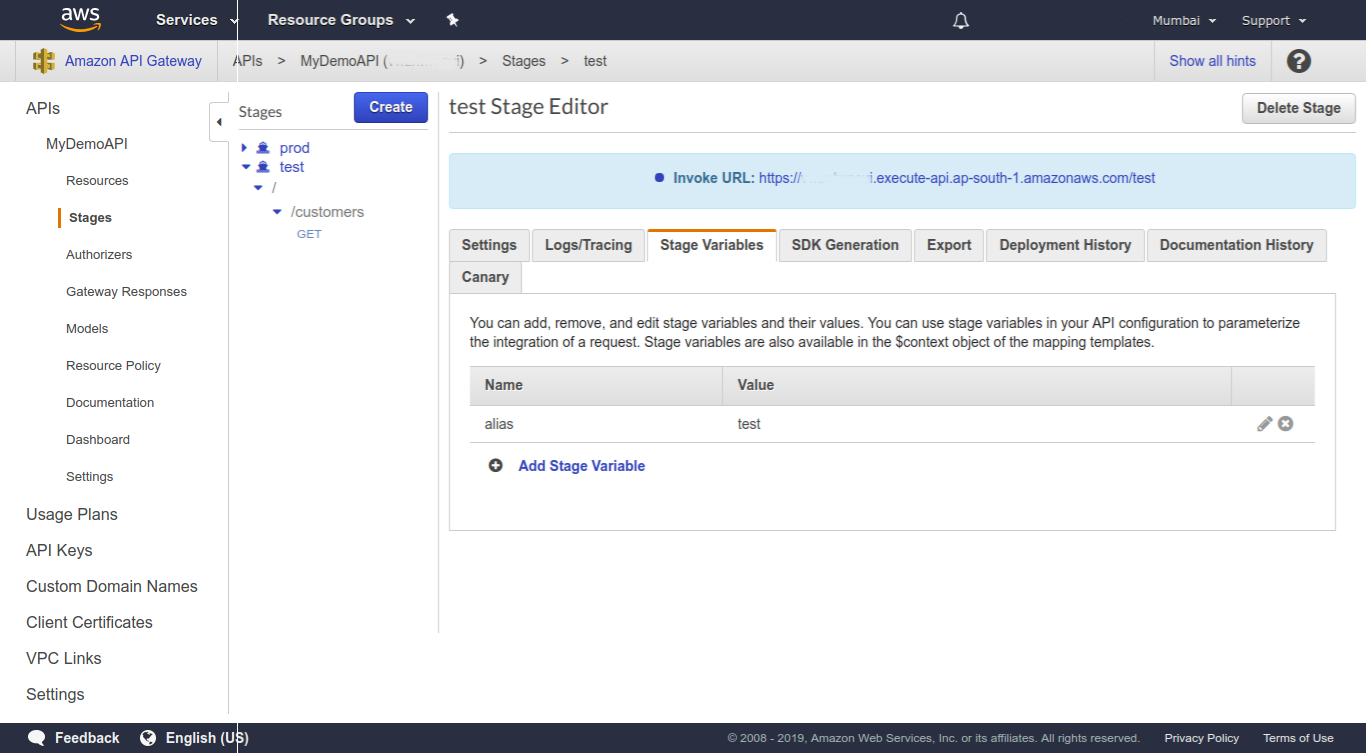
Task: Click the language globe icon
Action: tap(148, 738)
